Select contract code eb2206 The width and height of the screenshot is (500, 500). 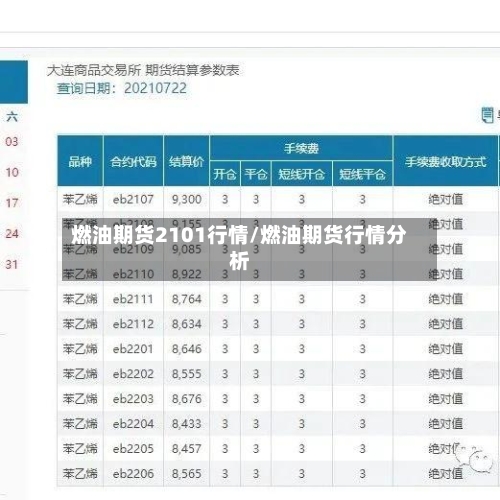pos(133,473)
